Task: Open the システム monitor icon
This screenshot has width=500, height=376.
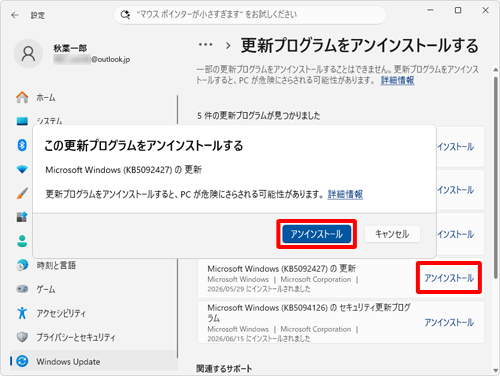Action: pos(22,121)
